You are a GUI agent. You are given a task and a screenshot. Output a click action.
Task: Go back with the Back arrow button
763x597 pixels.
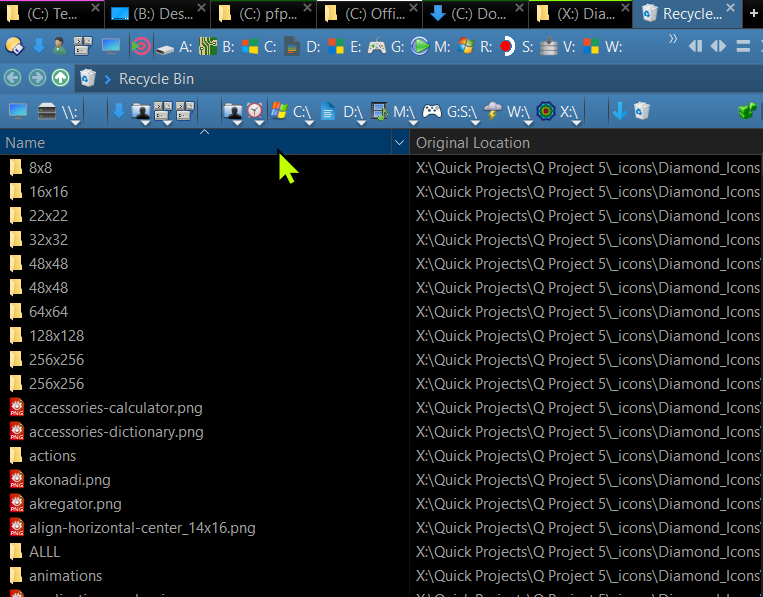12,78
